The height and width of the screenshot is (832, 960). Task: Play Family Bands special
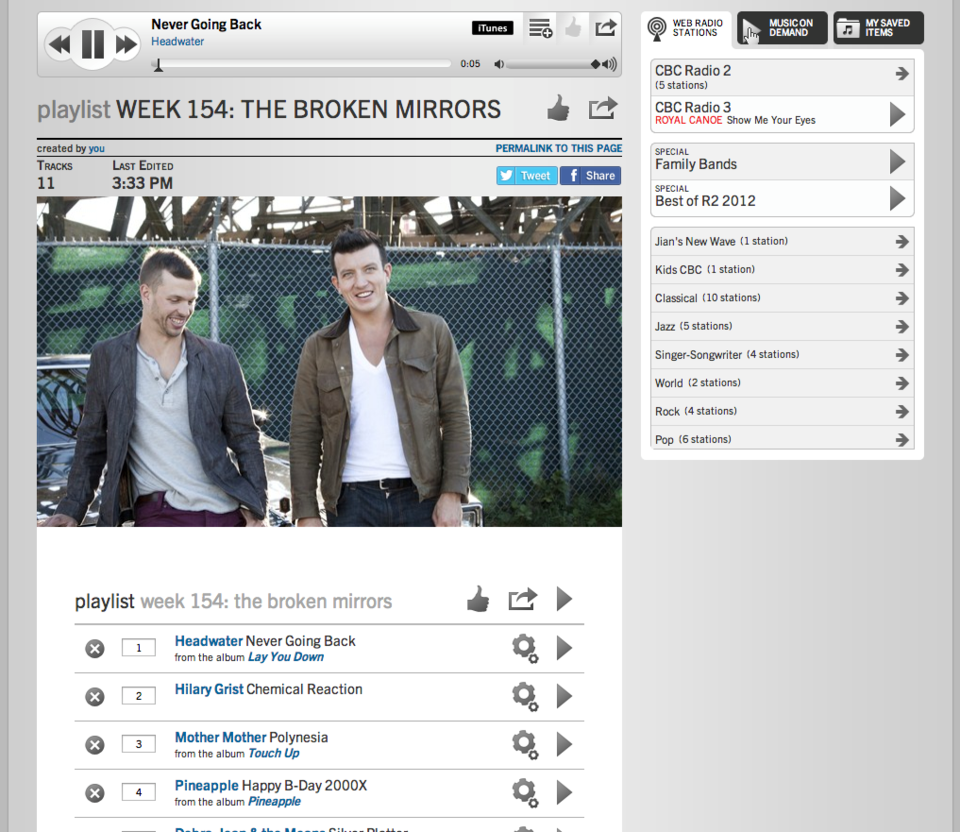tap(897, 162)
